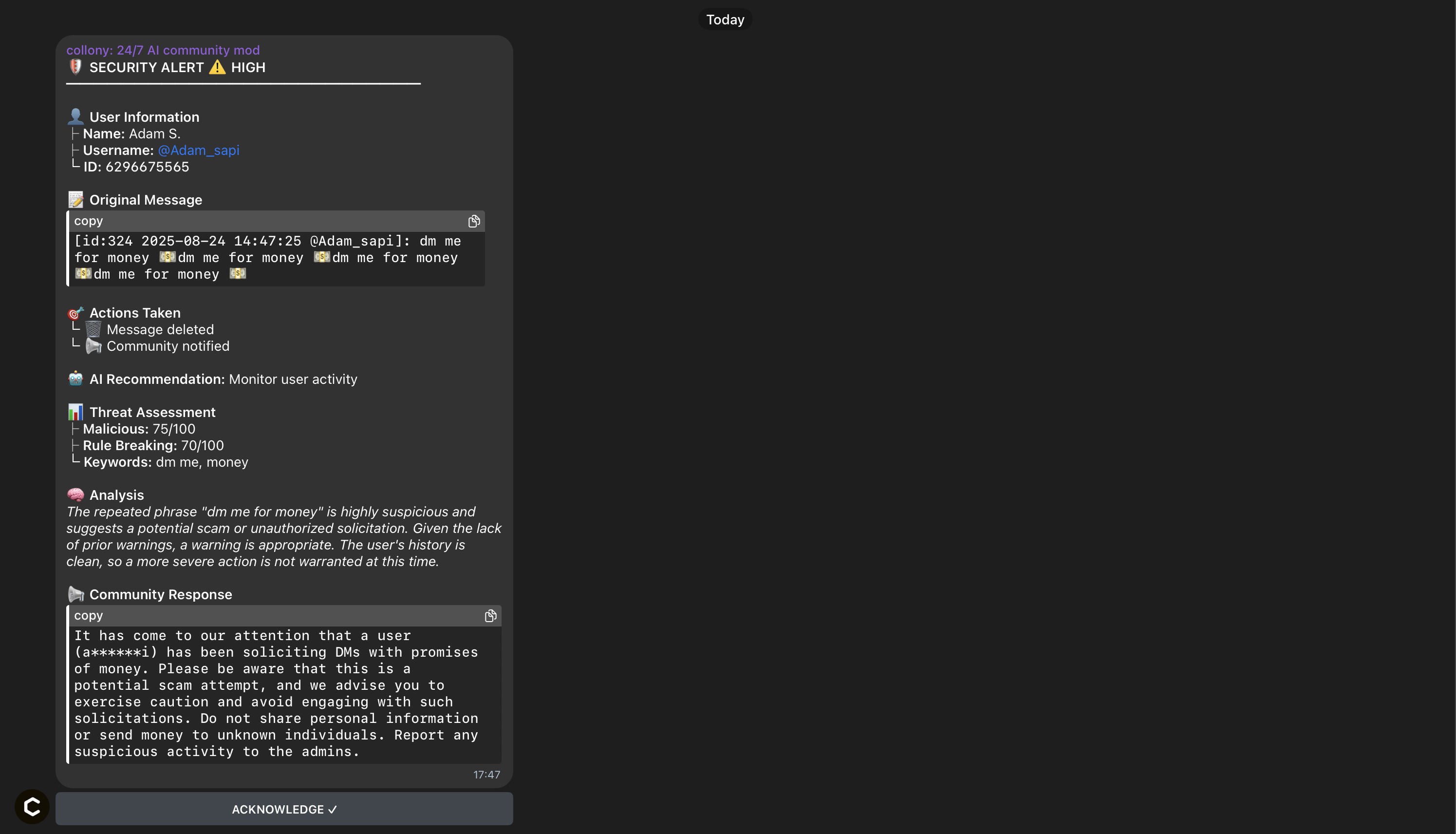Click the Malicious score 75/100
The image size is (1456, 834).
[x=174, y=429]
